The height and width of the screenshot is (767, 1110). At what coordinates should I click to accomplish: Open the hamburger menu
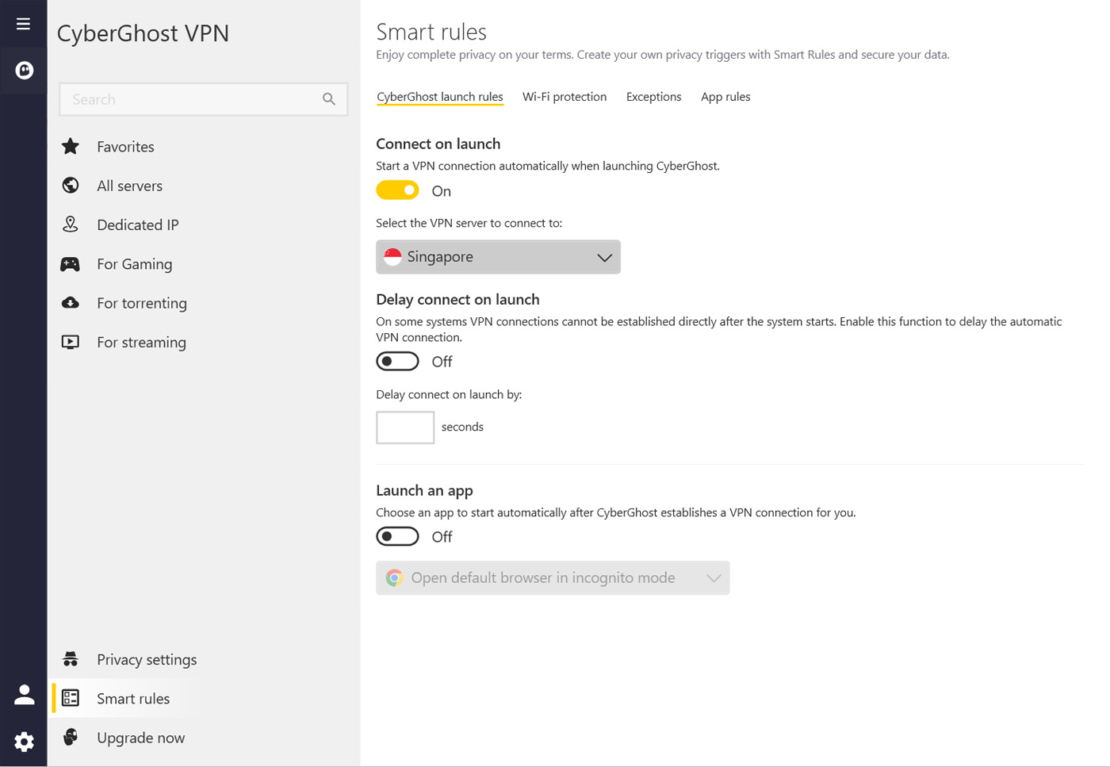(22, 22)
